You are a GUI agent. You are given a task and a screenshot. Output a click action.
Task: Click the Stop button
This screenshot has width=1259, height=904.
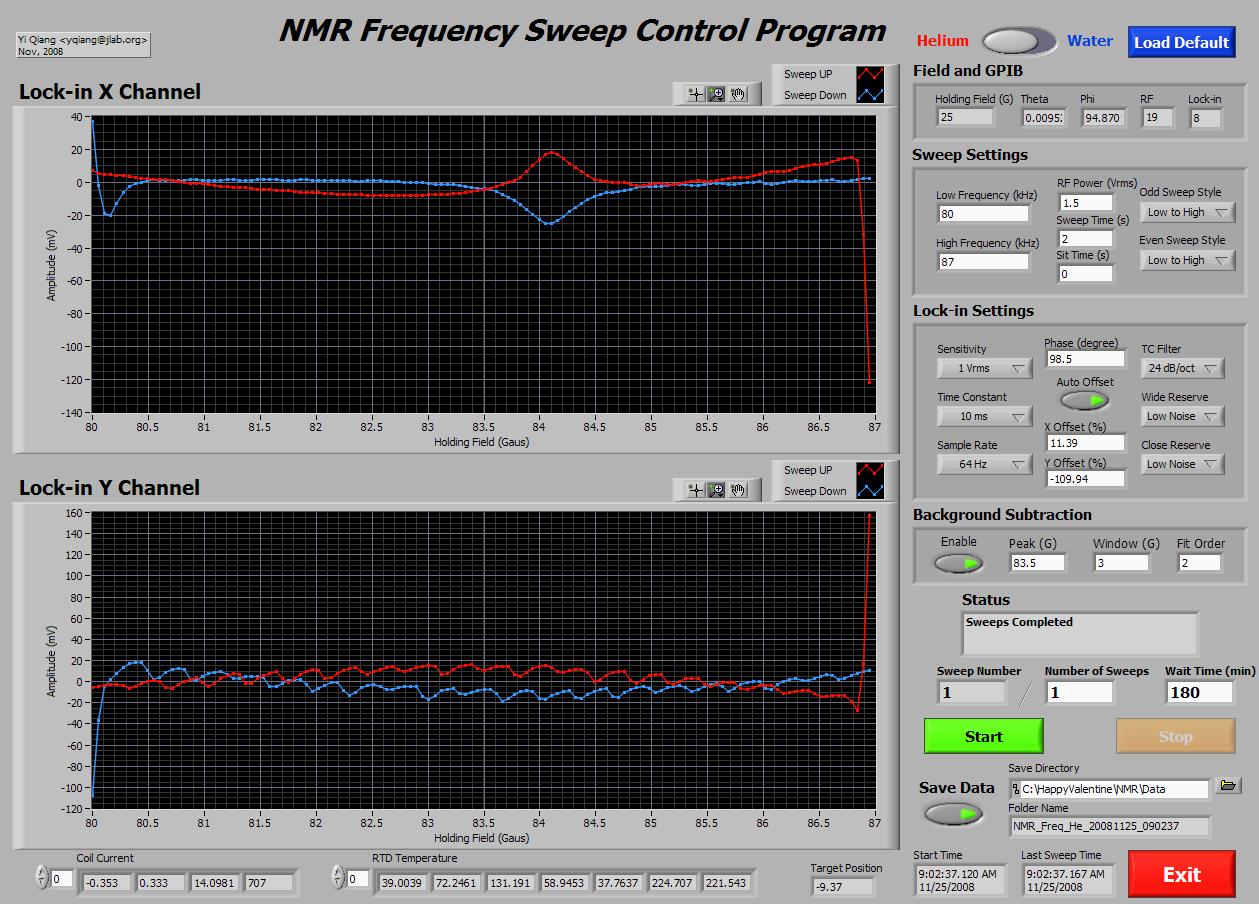point(1175,736)
